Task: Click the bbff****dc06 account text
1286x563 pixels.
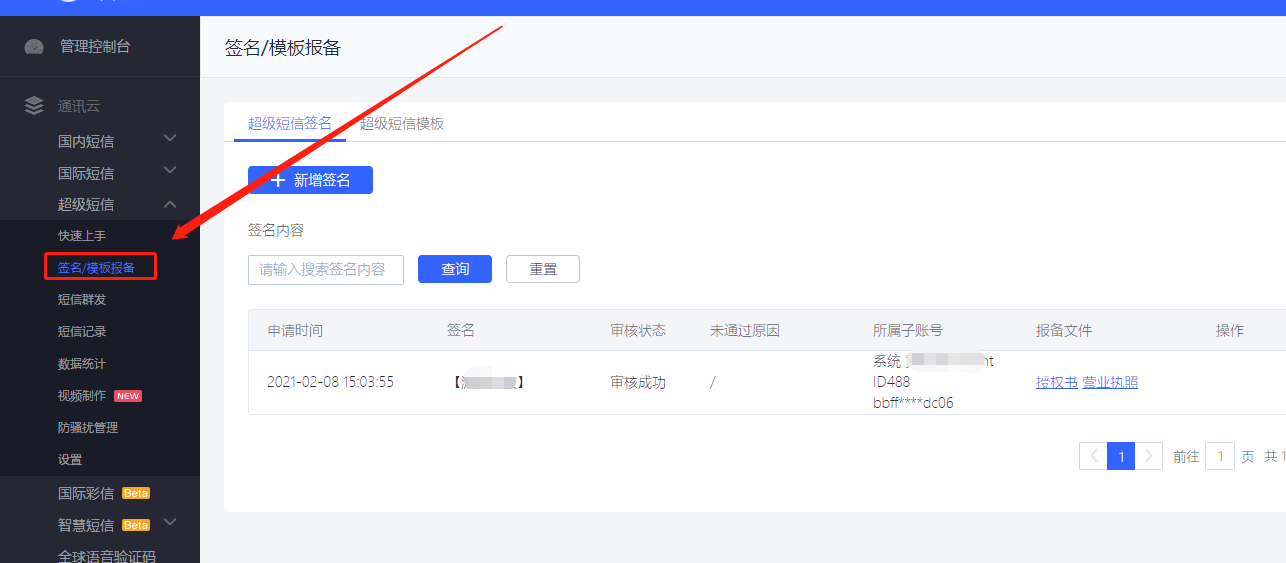Action: point(913,403)
